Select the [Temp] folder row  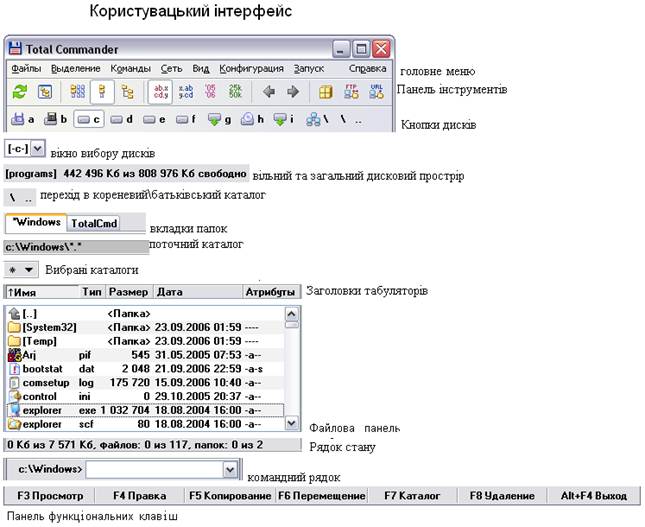point(145,341)
